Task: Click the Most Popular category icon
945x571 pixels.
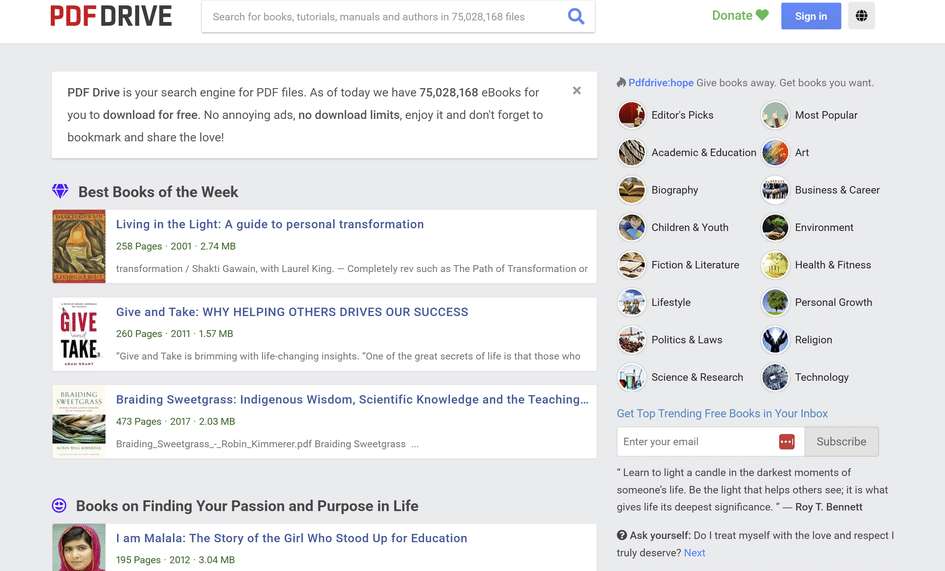Action: 775,115
